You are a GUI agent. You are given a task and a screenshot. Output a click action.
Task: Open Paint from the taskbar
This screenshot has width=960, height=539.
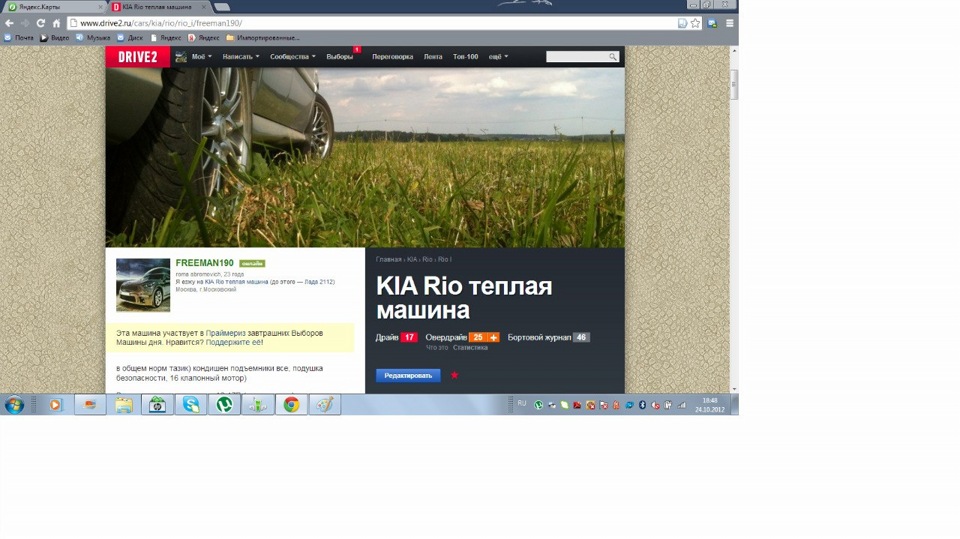[324, 405]
